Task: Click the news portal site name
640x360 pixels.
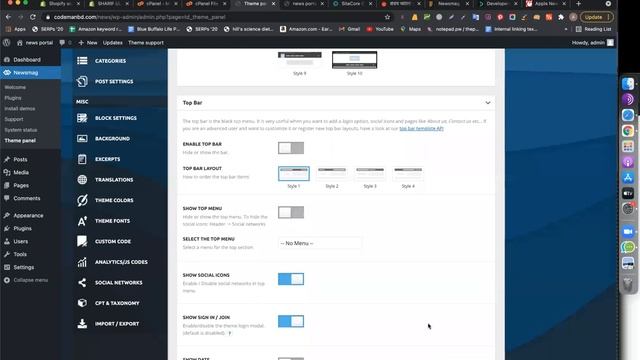Action: 39,42
